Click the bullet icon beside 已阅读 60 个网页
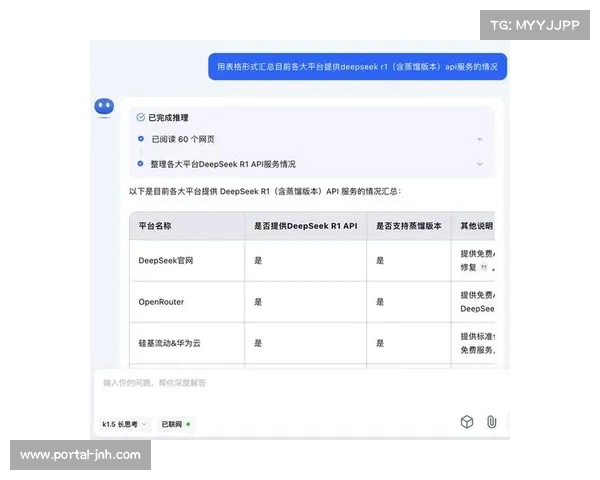 pyautogui.click(x=140, y=139)
